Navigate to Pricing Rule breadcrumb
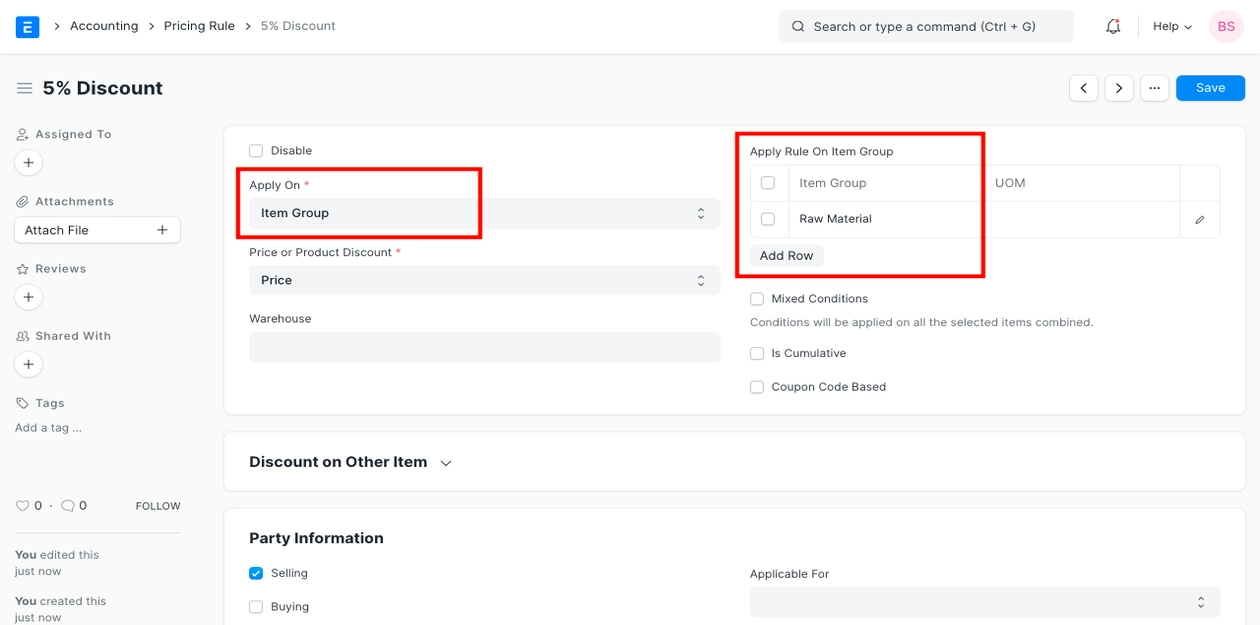The height and width of the screenshot is (625, 1260). click(199, 26)
